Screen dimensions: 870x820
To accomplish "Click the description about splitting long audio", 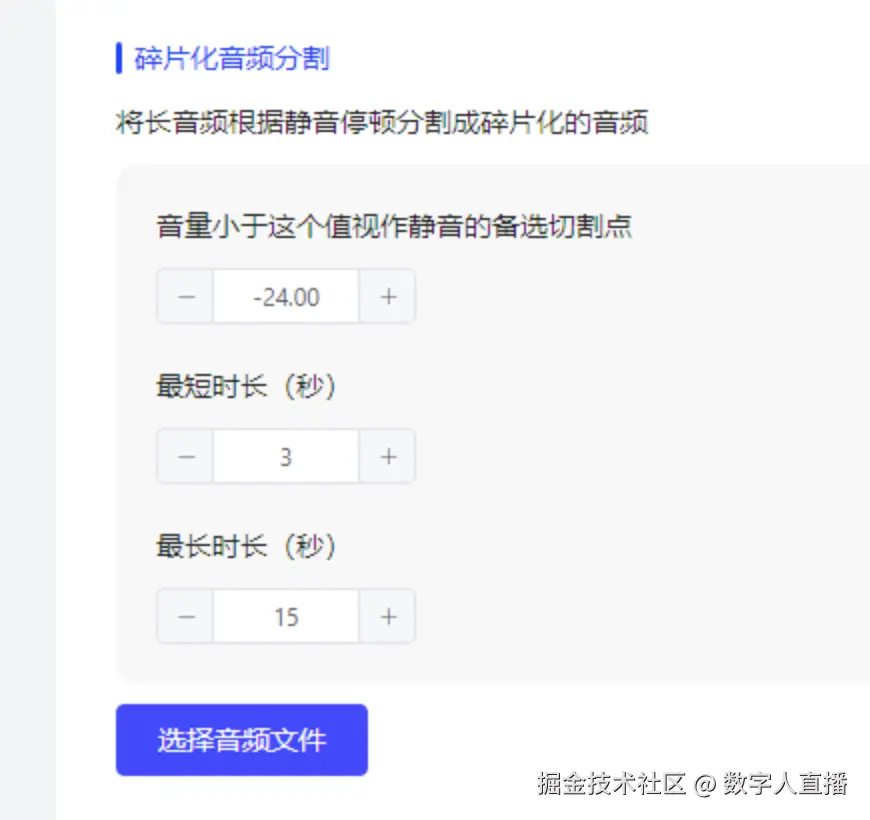I will point(382,123).
